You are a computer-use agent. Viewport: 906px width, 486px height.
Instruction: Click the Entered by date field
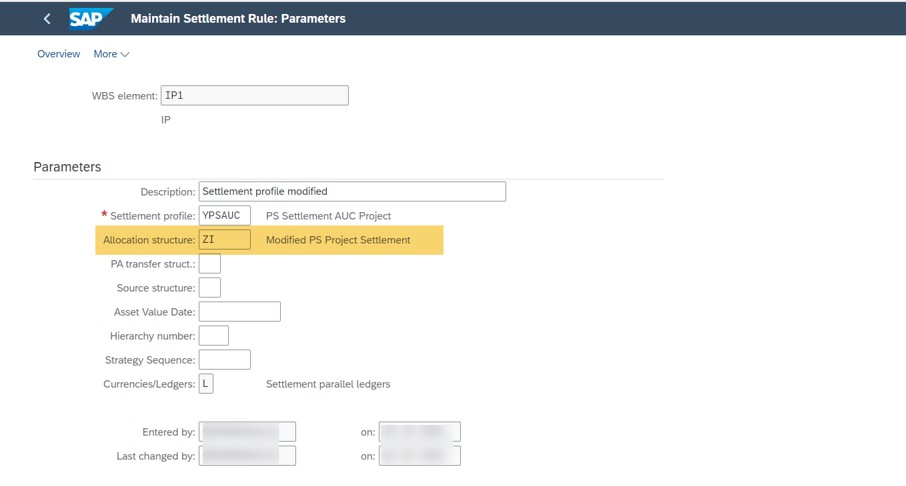point(419,432)
